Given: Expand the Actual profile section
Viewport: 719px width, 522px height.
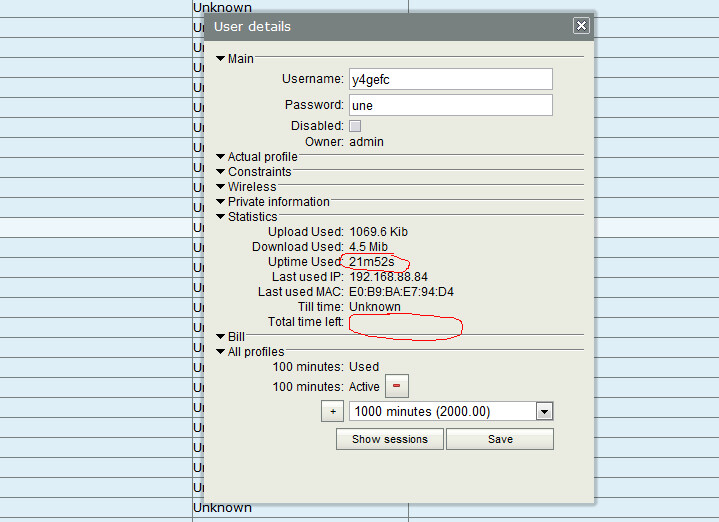Looking at the screenshot, I should coord(220,157).
